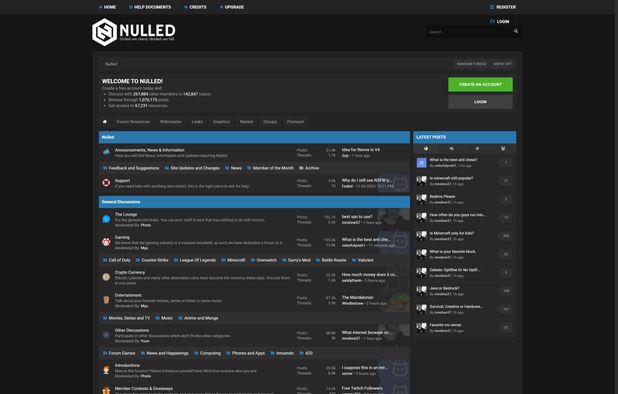Open the home icon tab in category bar
This screenshot has width=618, height=394.
click(105, 122)
